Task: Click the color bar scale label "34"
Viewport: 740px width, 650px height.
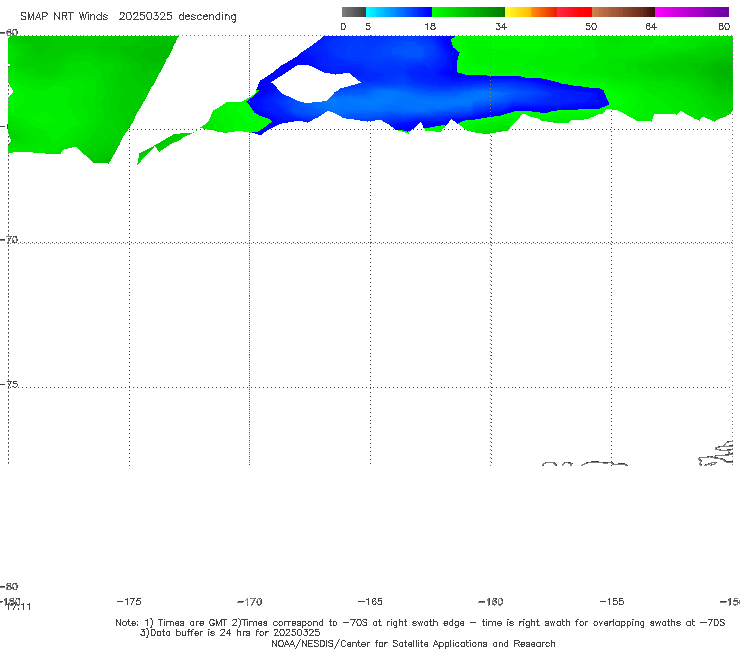Action: click(501, 26)
